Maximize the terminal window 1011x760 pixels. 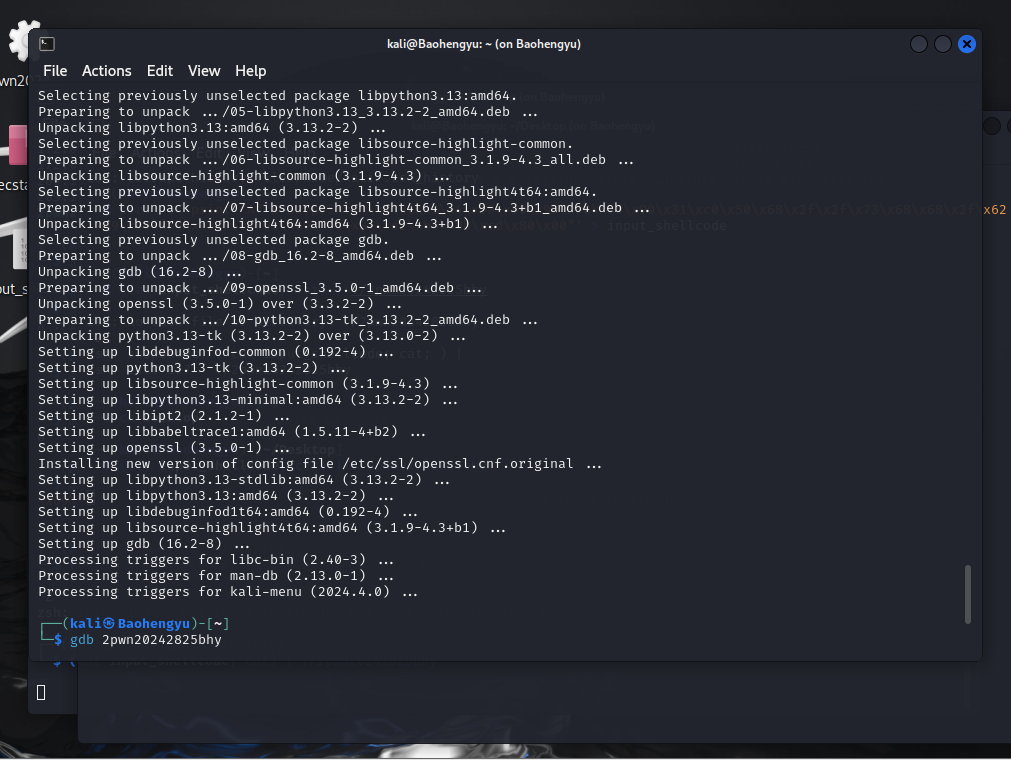click(943, 44)
